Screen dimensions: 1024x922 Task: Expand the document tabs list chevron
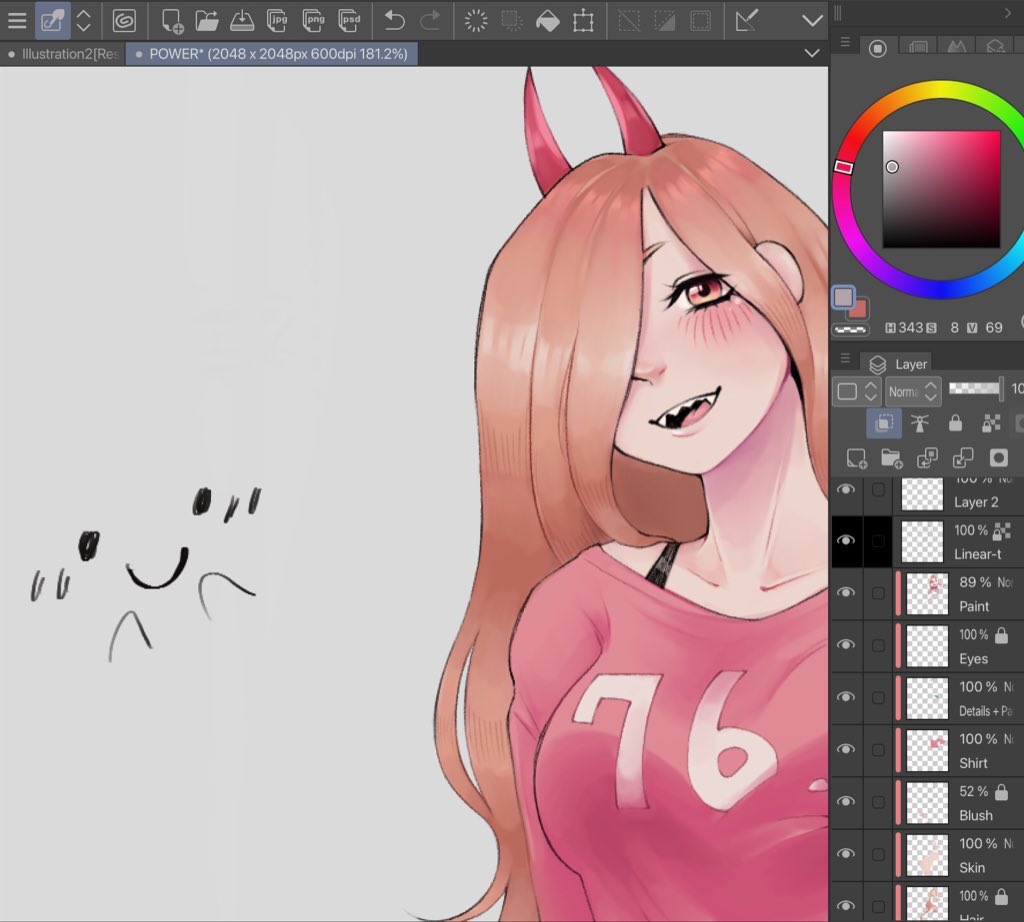click(812, 54)
